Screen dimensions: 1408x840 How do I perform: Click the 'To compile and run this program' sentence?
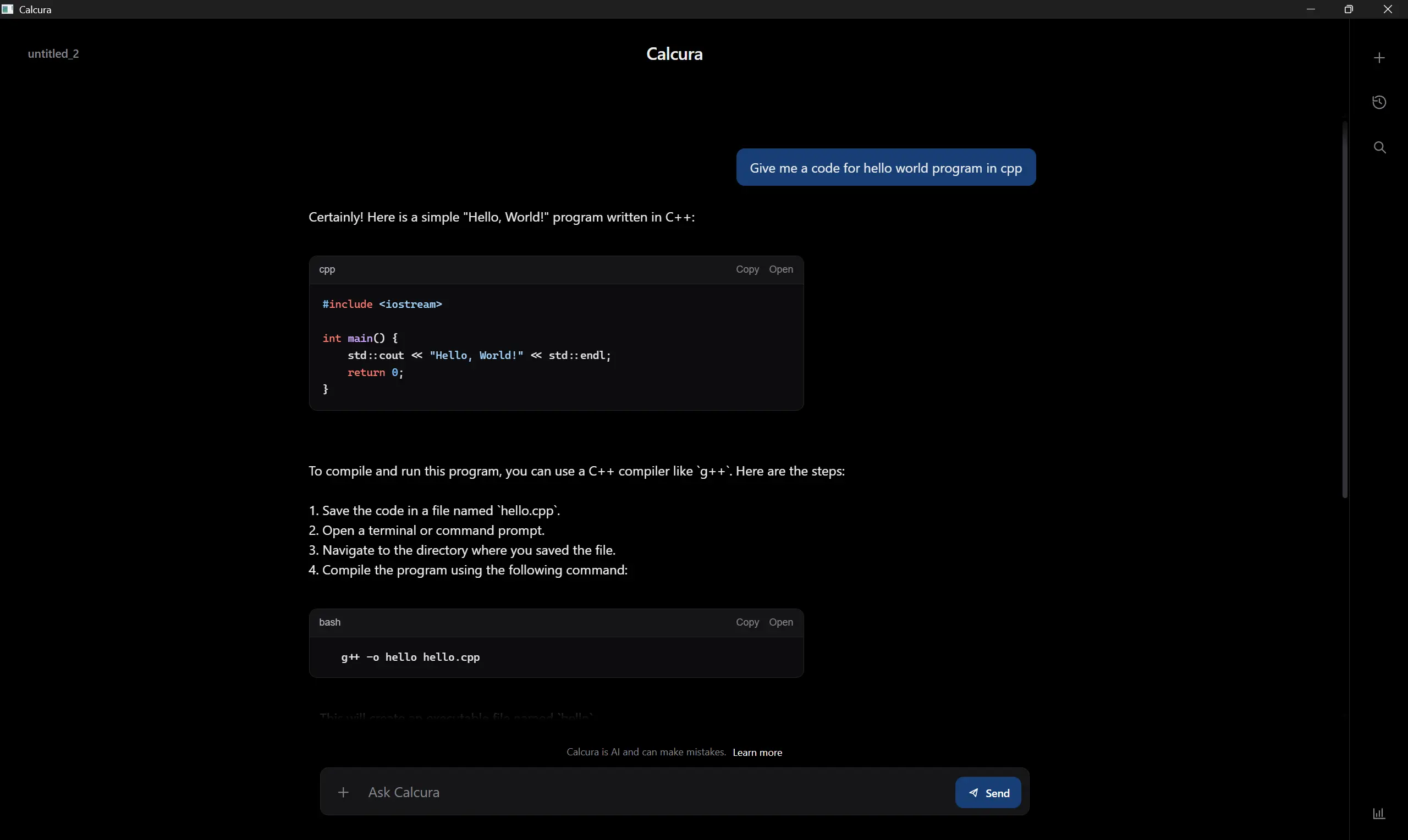576,472
